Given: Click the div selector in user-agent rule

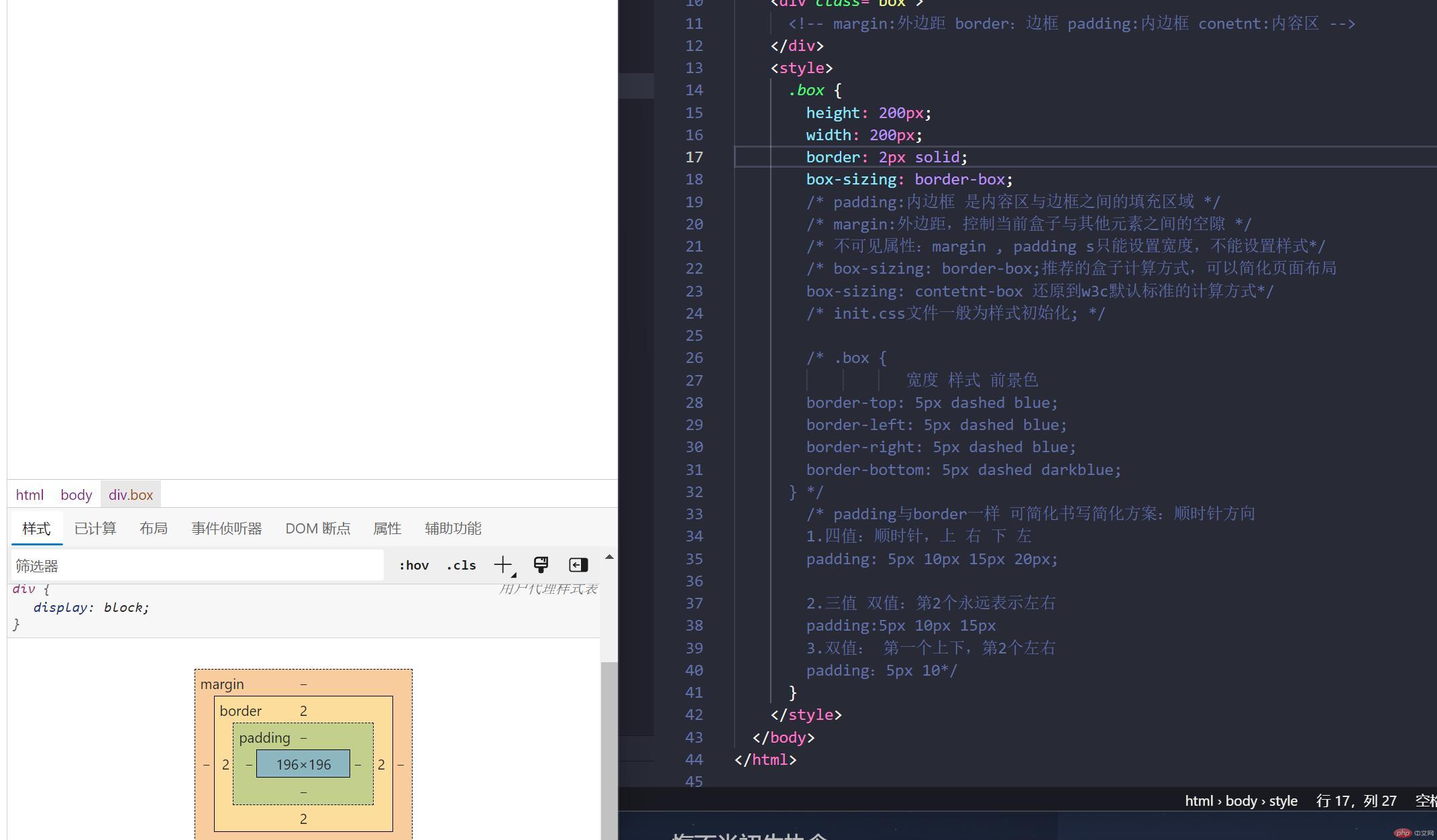Looking at the screenshot, I should [x=23, y=588].
